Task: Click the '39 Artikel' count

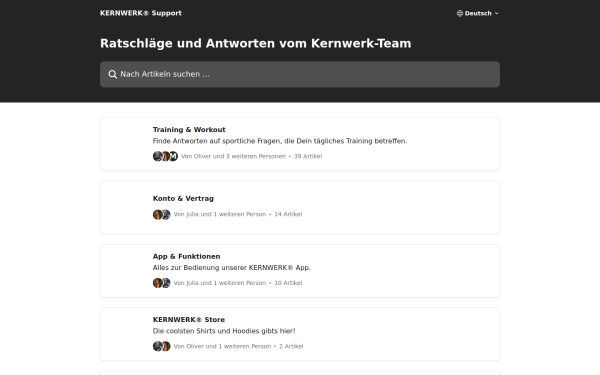Action: point(308,156)
